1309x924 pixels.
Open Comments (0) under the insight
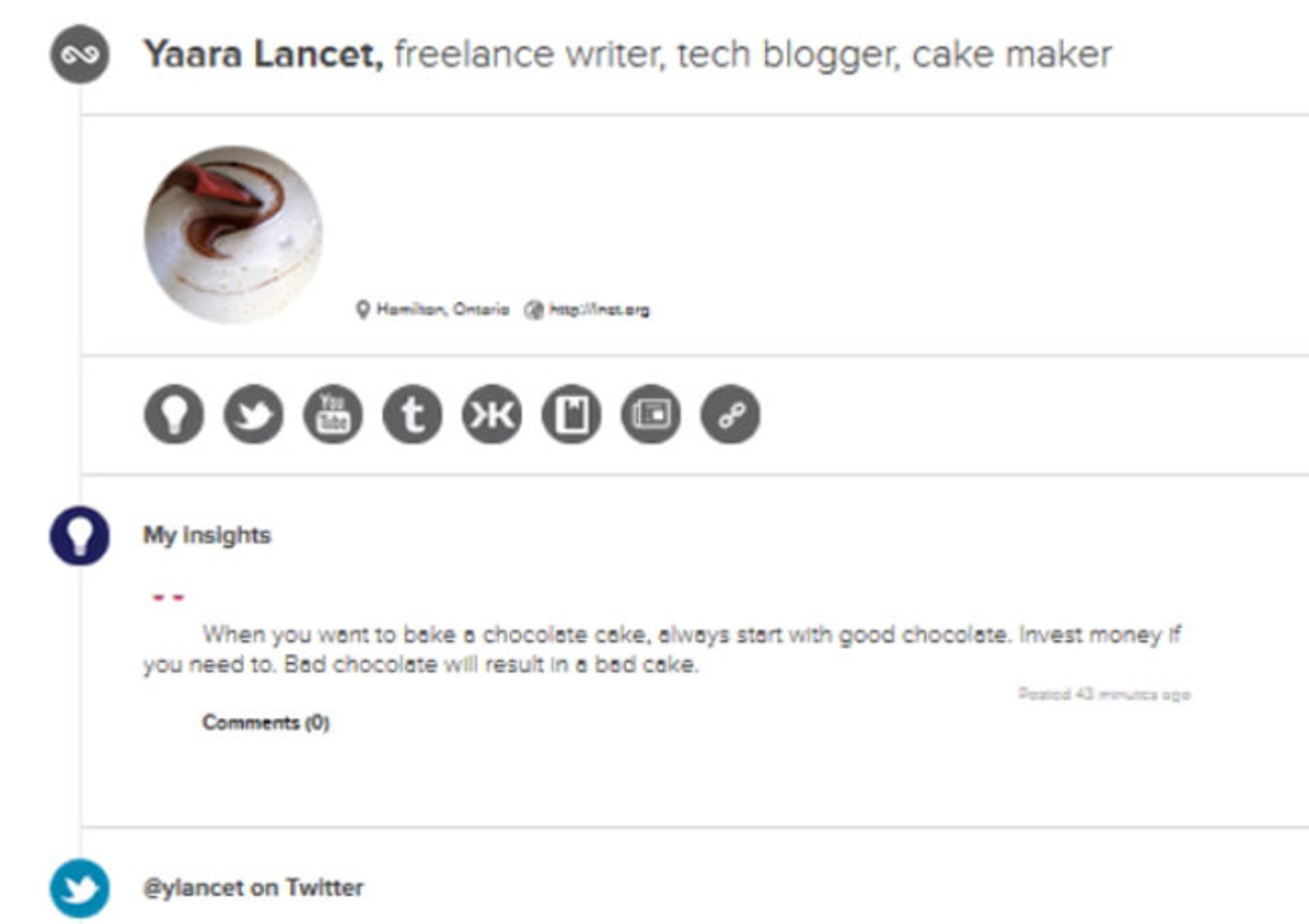coord(266,722)
